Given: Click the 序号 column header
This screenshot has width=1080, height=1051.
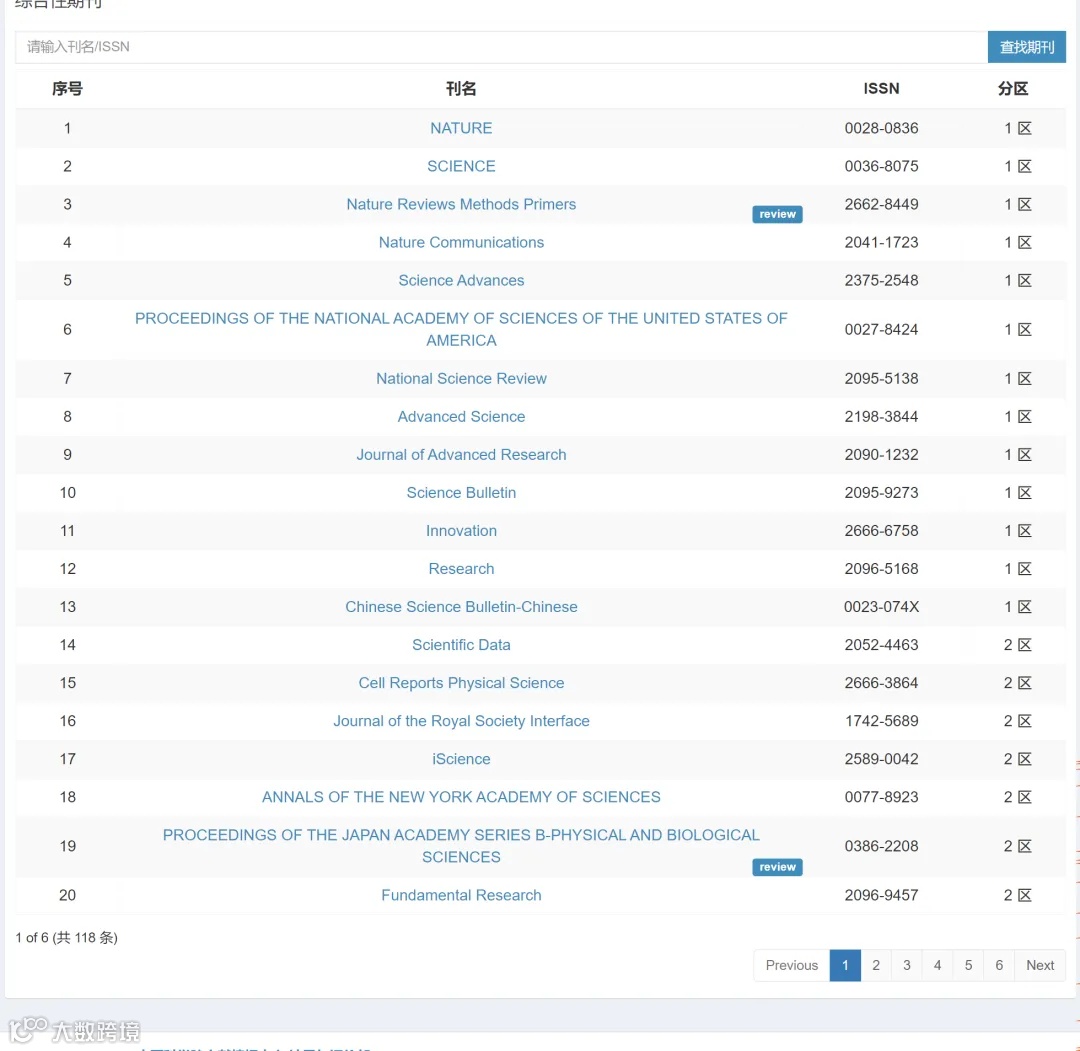Looking at the screenshot, I should [x=67, y=88].
